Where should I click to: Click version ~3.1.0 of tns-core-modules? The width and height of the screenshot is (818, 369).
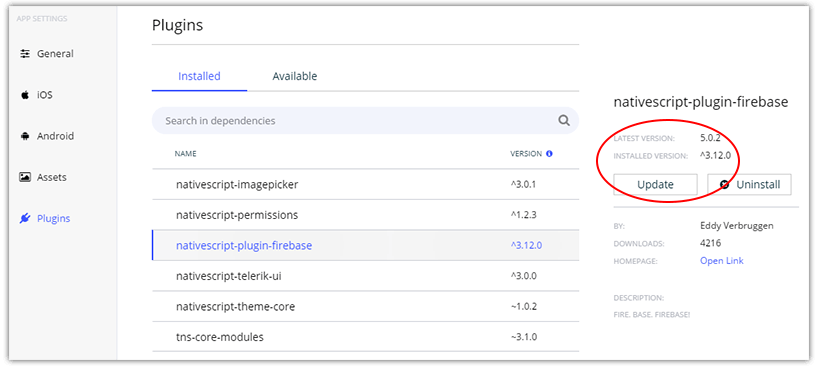523,337
